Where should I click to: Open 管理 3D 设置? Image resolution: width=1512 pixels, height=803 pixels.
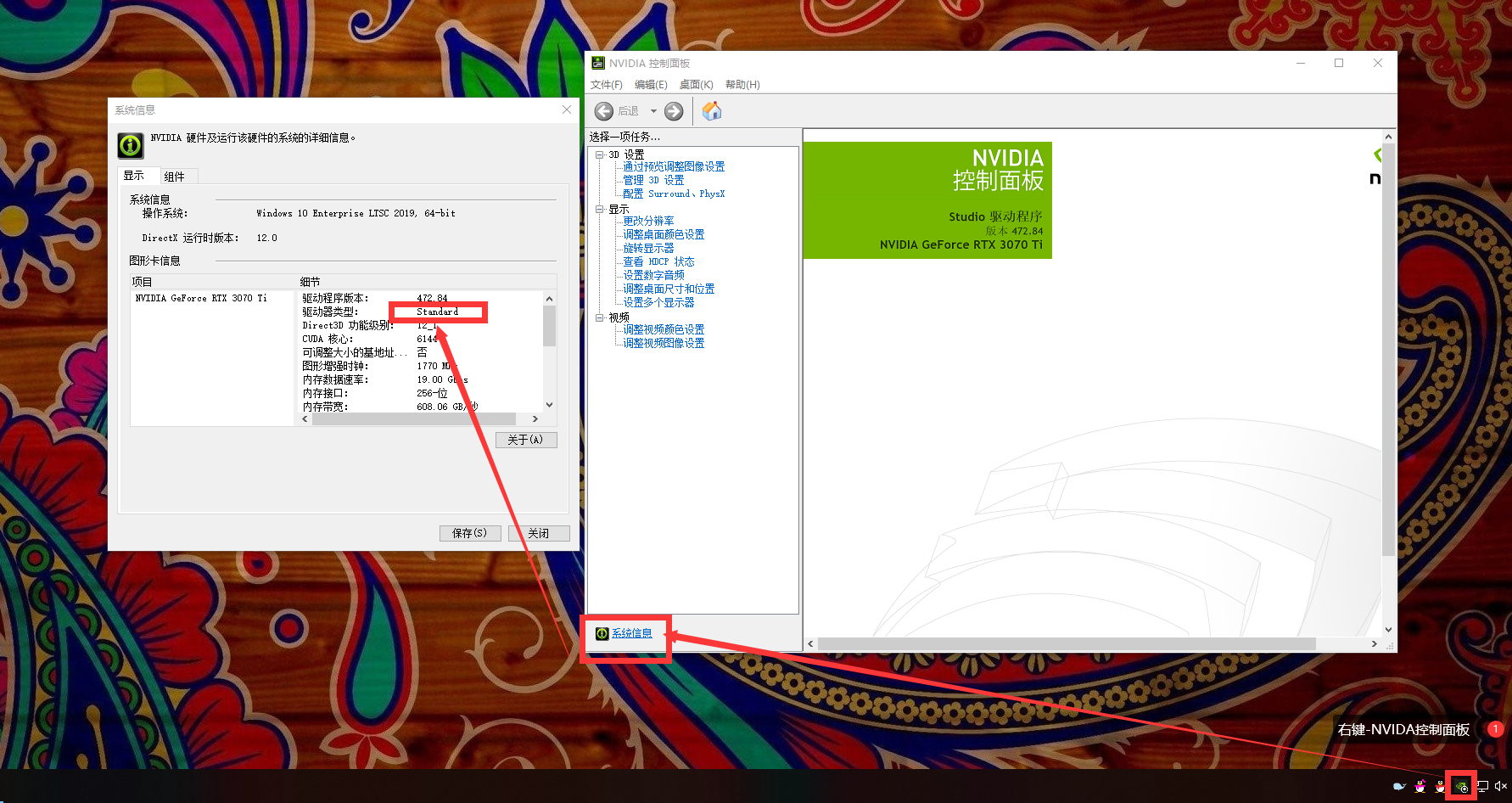click(x=653, y=180)
